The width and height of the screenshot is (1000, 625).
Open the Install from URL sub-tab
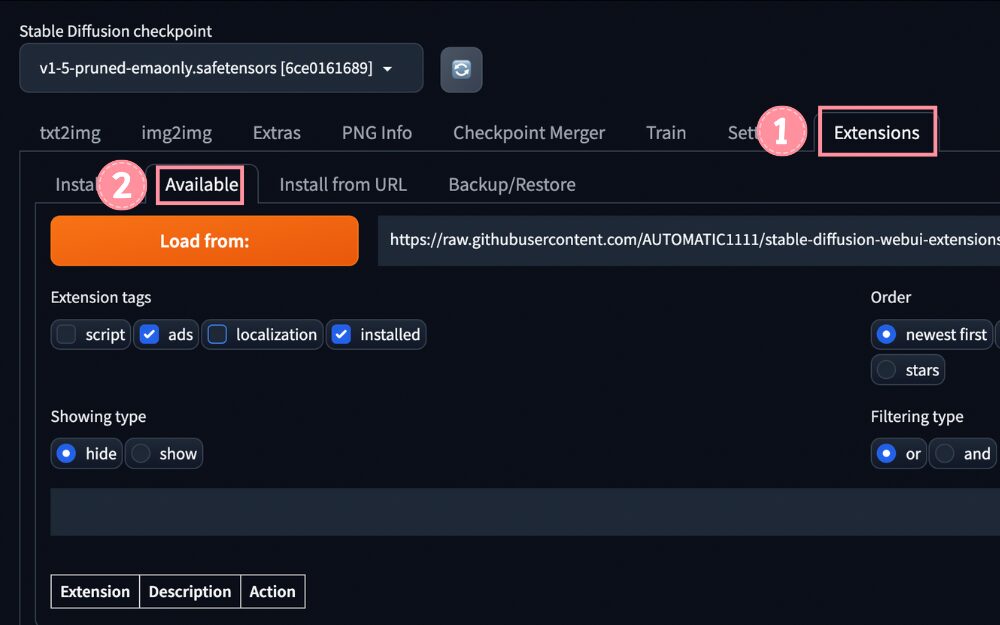coord(343,185)
